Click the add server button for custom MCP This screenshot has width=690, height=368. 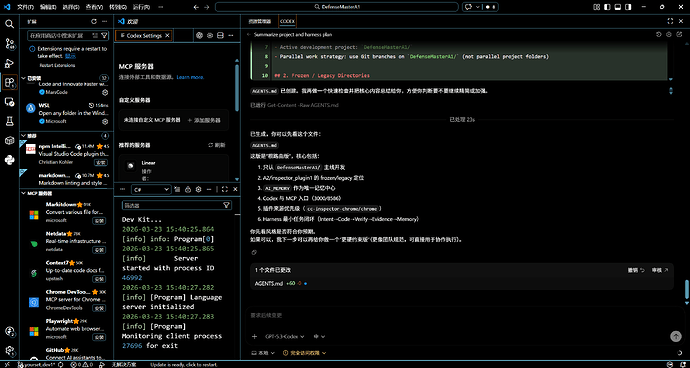coord(204,120)
